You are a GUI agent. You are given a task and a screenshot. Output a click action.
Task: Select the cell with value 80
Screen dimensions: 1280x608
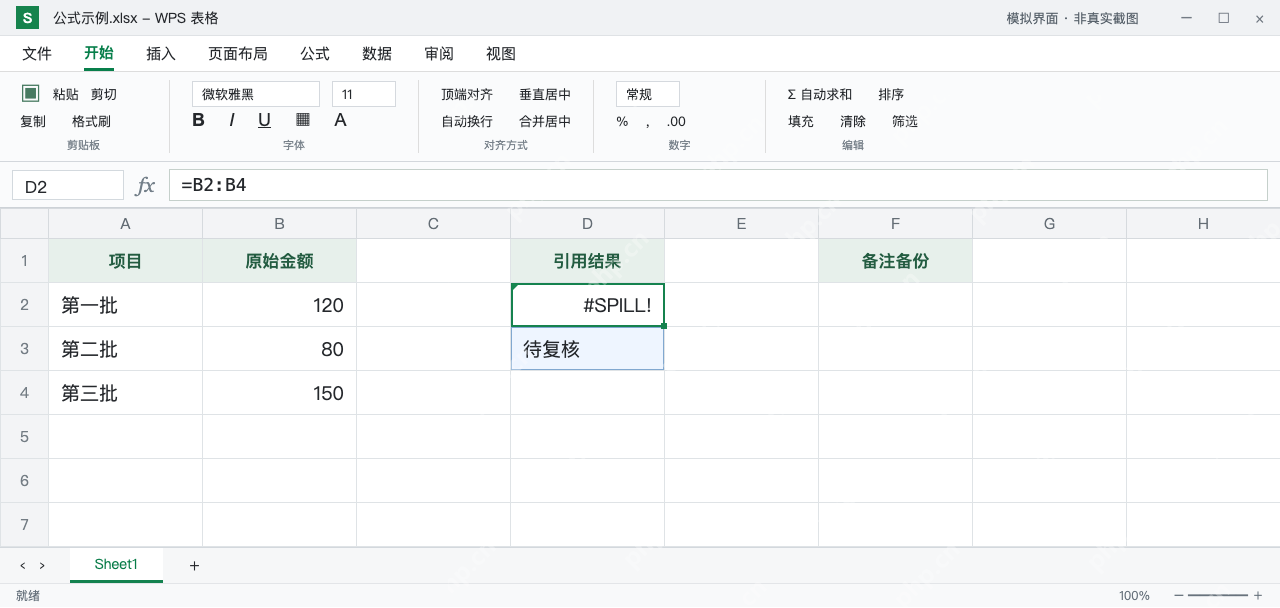(x=280, y=349)
